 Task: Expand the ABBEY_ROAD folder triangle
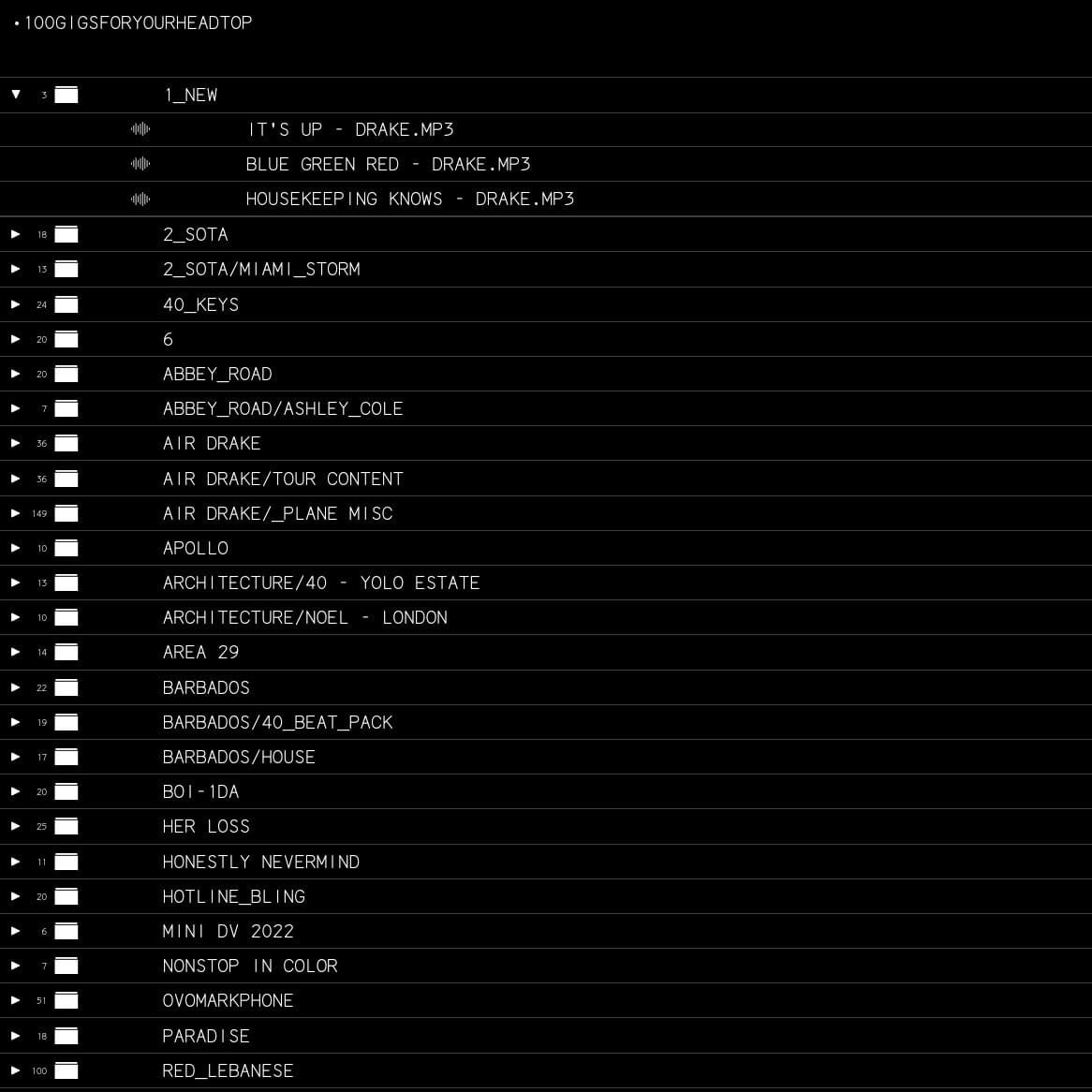[16, 374]
